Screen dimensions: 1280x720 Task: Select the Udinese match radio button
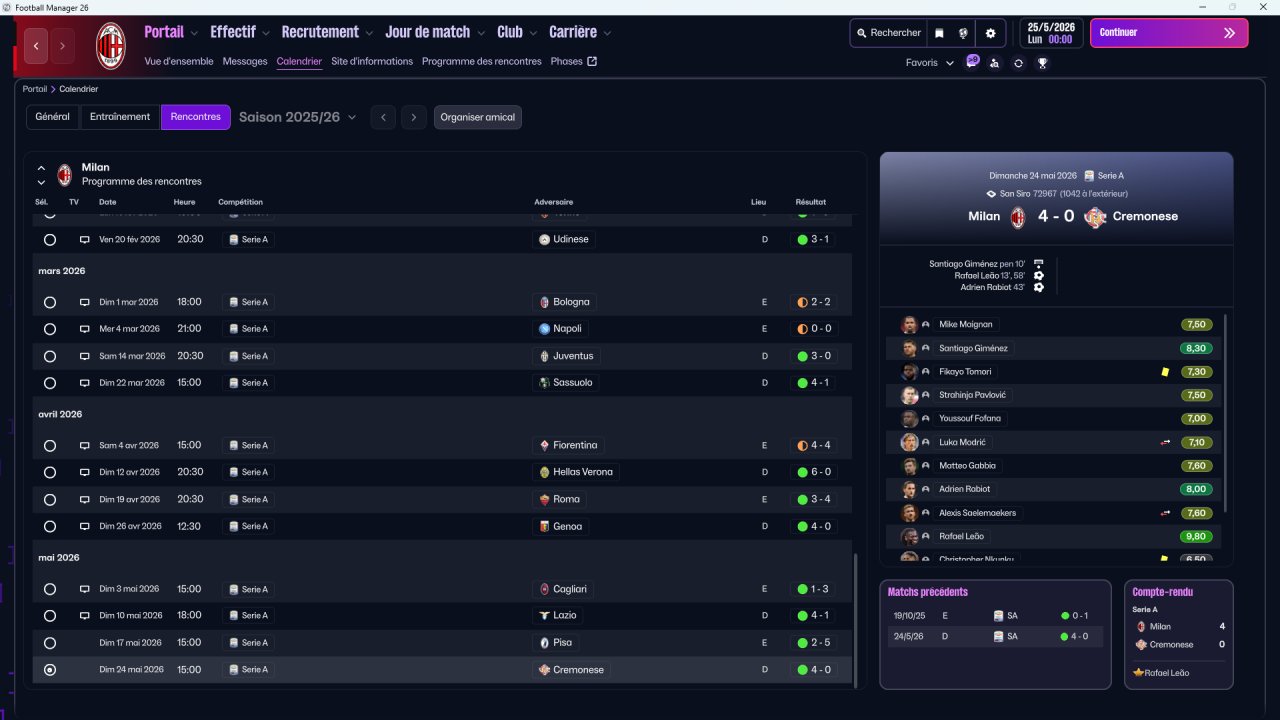coord(50,240)
